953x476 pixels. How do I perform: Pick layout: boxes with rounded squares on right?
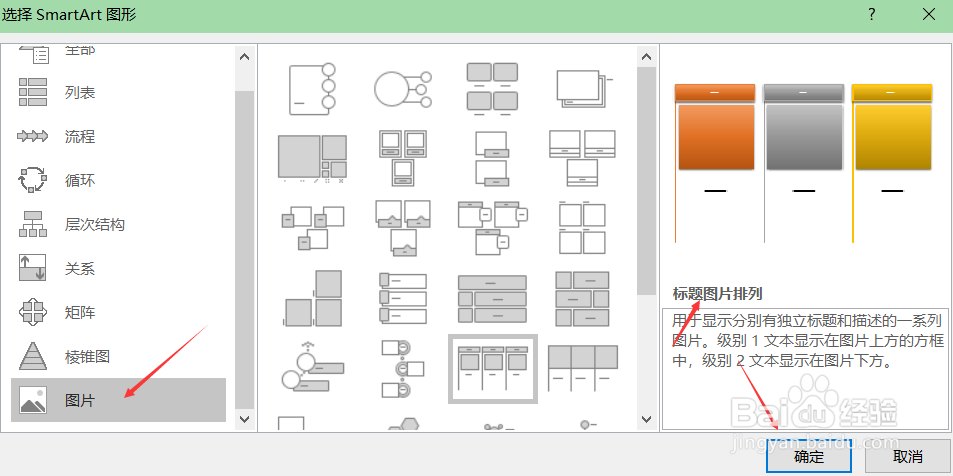point(492,227)
